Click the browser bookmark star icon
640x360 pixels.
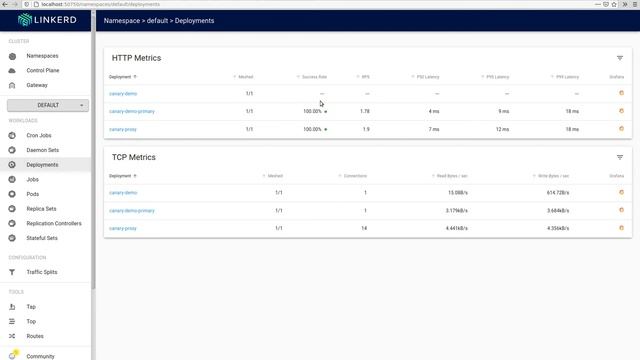click(614, 4)
